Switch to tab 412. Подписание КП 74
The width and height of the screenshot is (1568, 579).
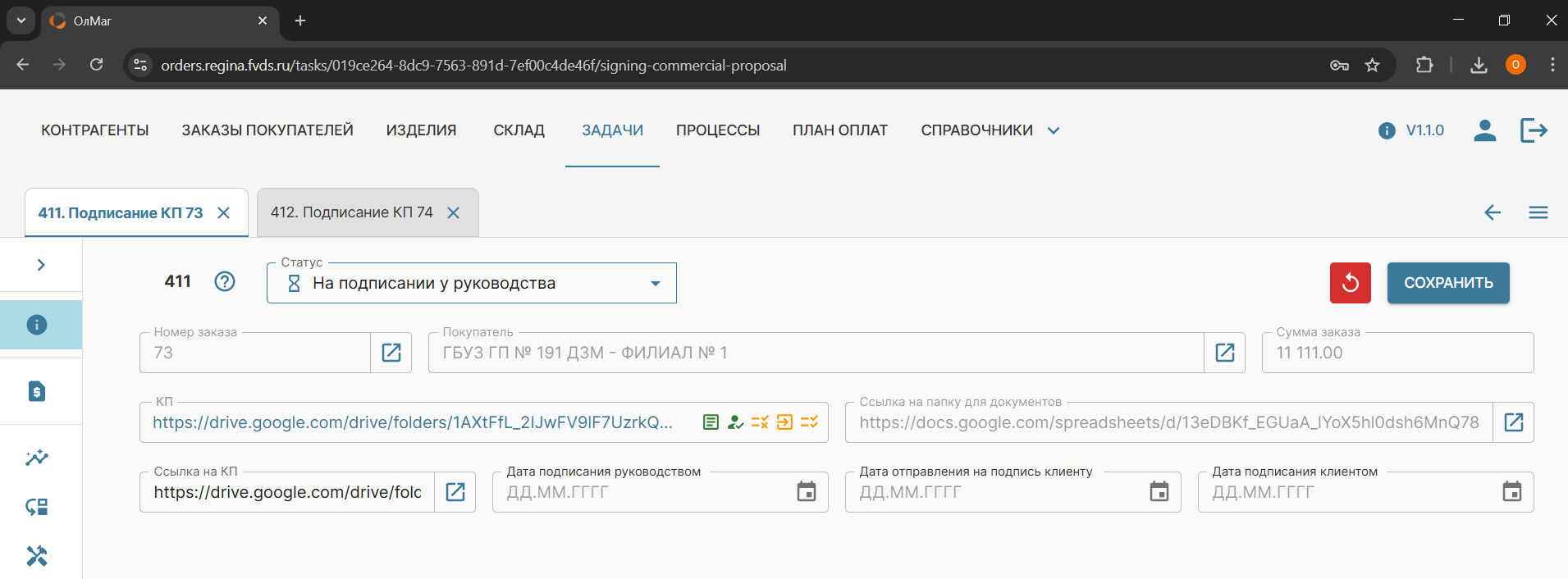pyautogui.click(x=352, y=212)
